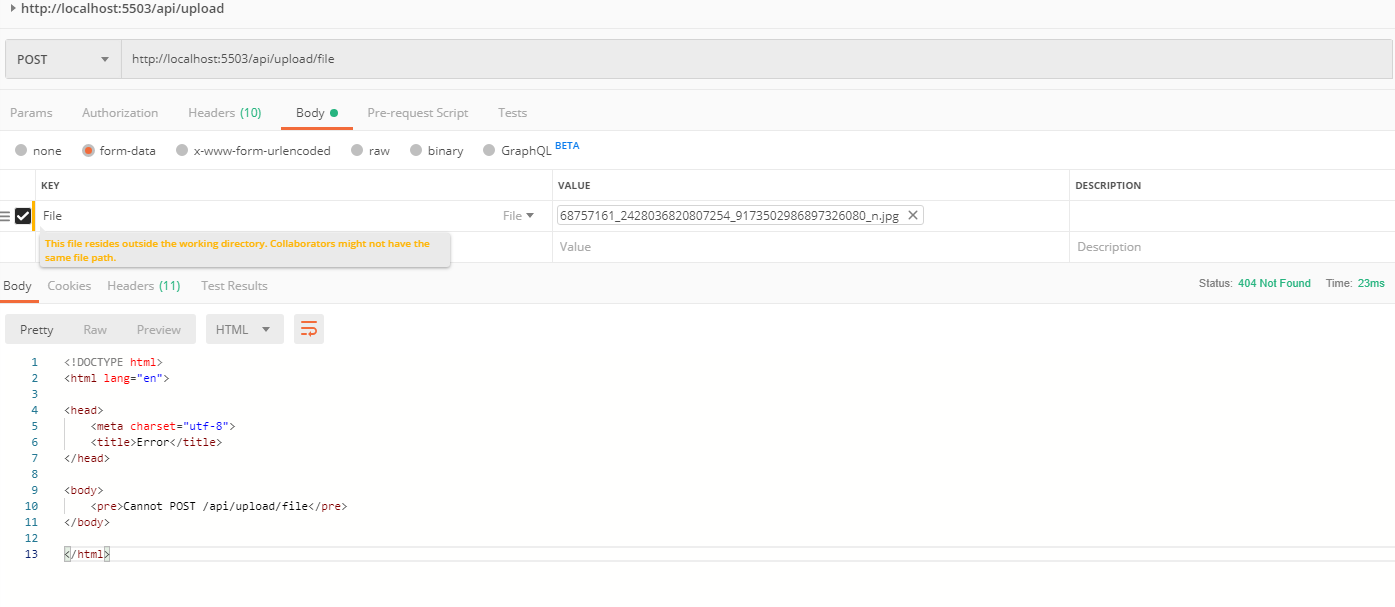The width and height of the screenshot is (1395, 607).
Task: Click the html lang="en" line
Action: 117,378
